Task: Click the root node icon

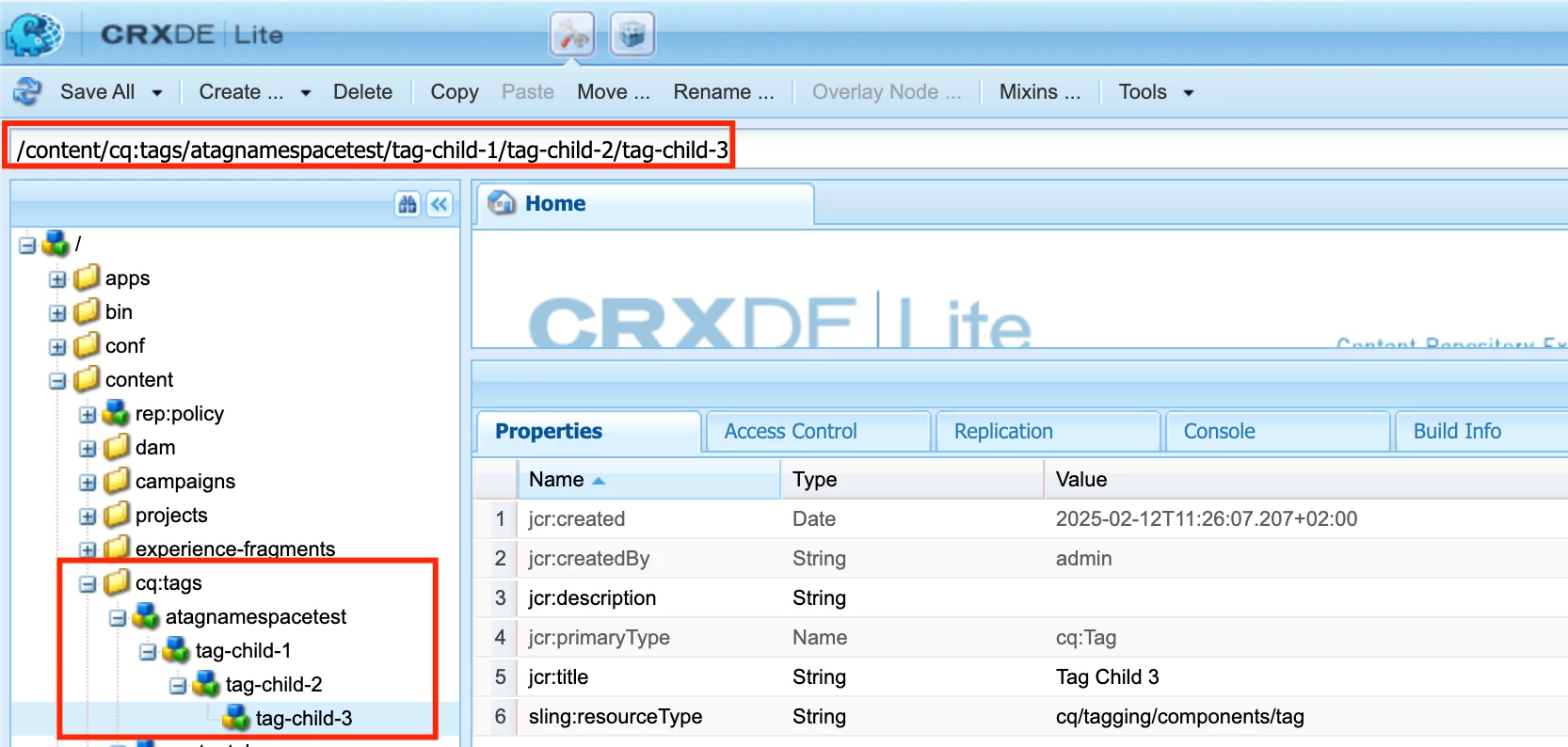Action: point(56,244)
